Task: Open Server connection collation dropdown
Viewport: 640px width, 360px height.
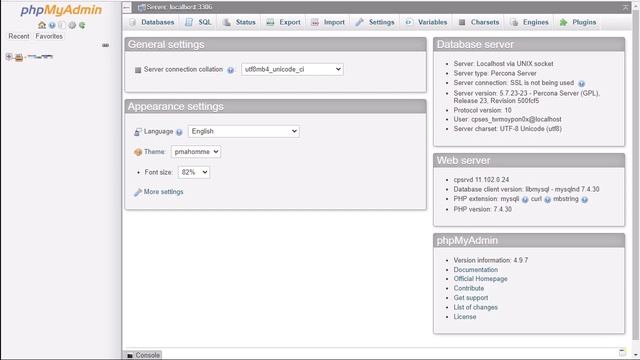Action: 292,69
